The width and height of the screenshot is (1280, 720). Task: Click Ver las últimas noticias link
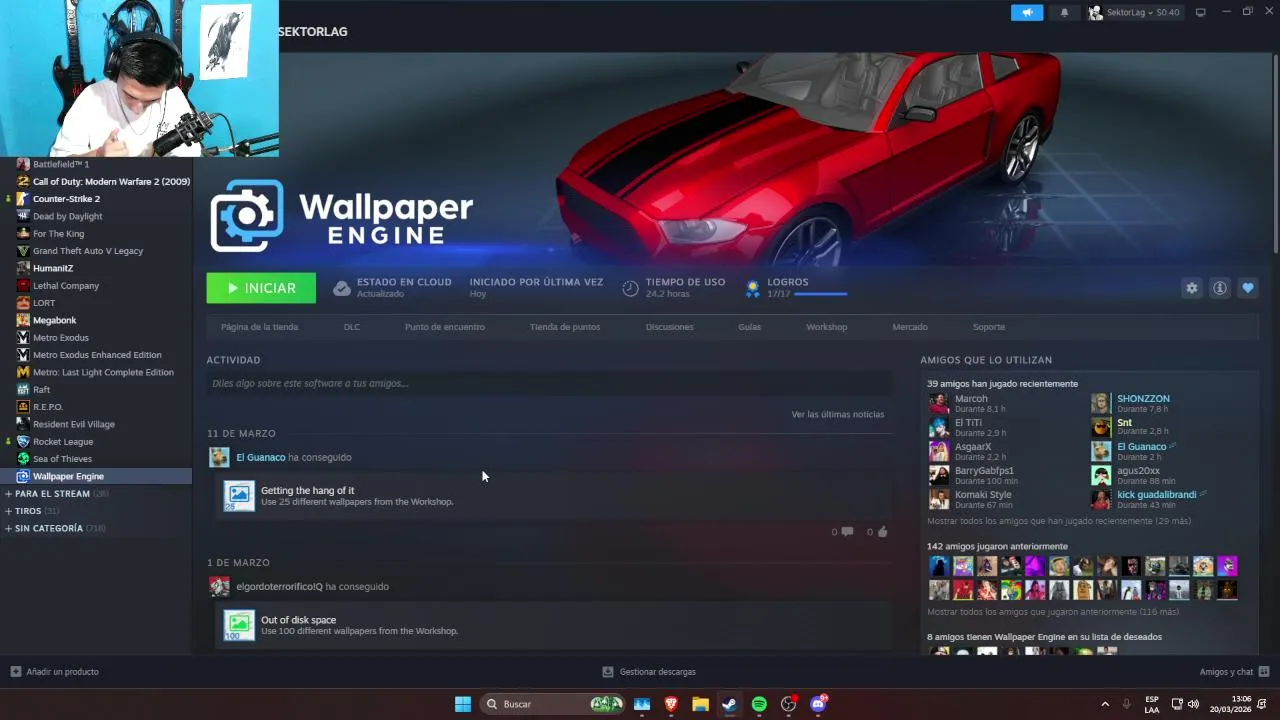point(837,414)
